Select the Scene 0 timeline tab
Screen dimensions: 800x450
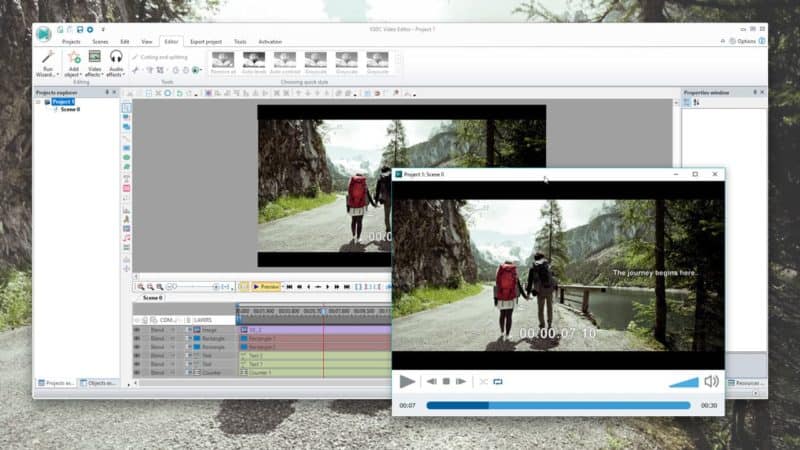click(x=152, y=297)
